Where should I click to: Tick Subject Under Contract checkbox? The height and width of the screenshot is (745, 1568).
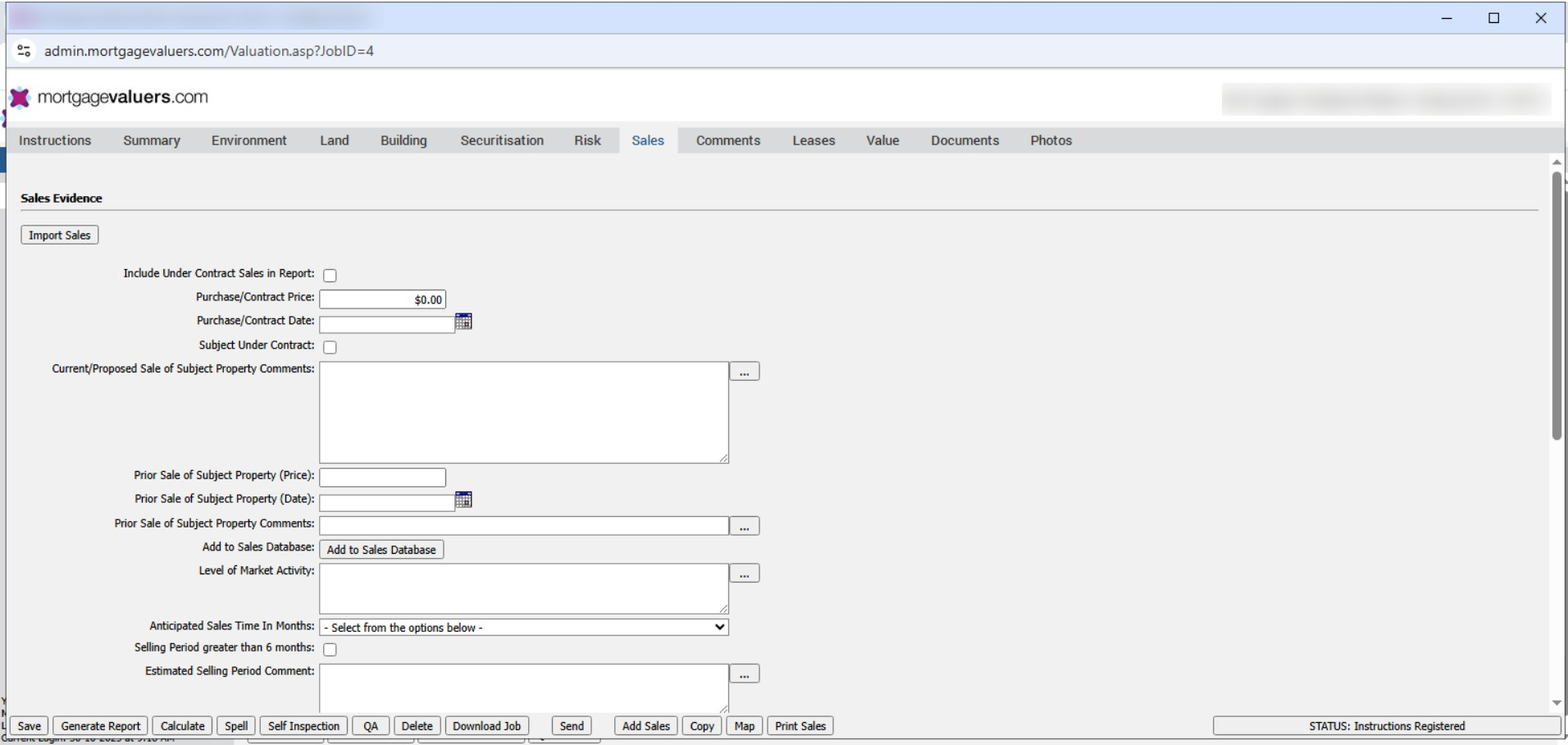330,347
